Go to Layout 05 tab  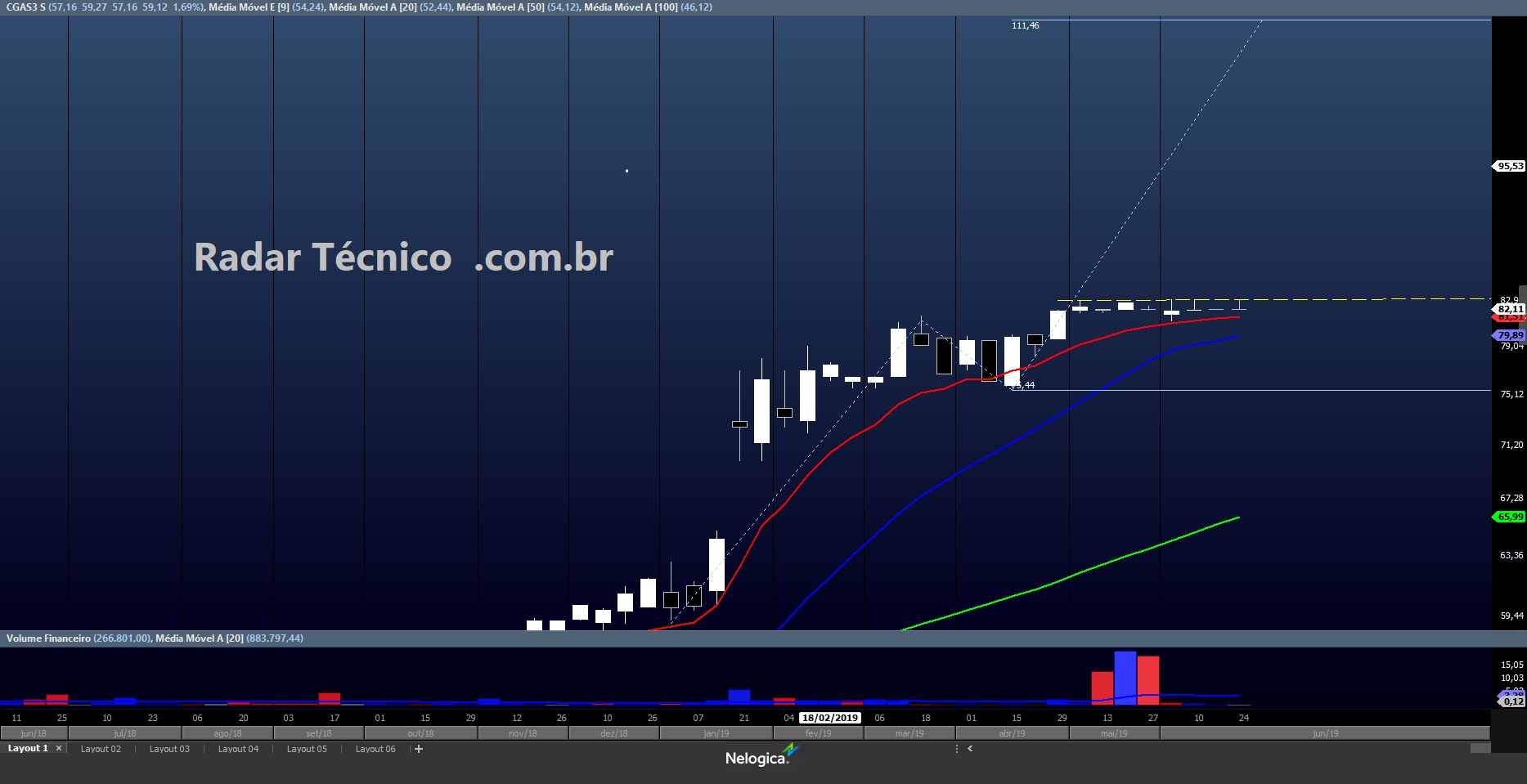[x=307, y=749]
